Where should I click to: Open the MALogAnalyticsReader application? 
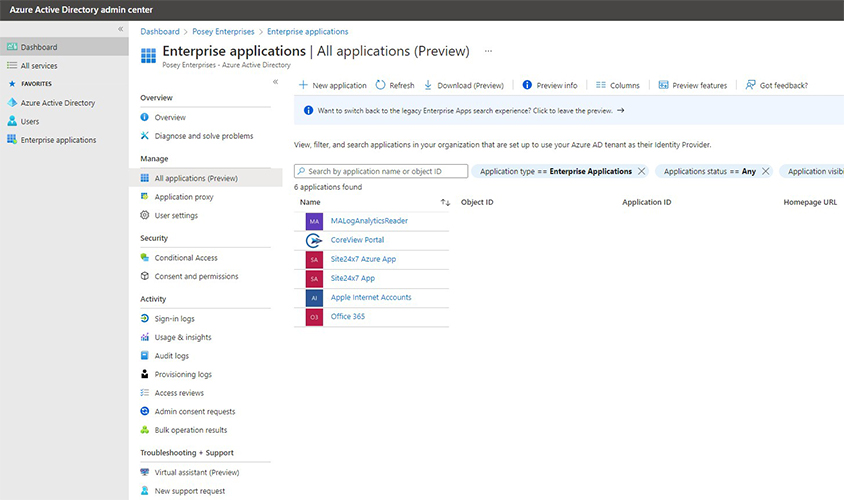tap(369, 221)
